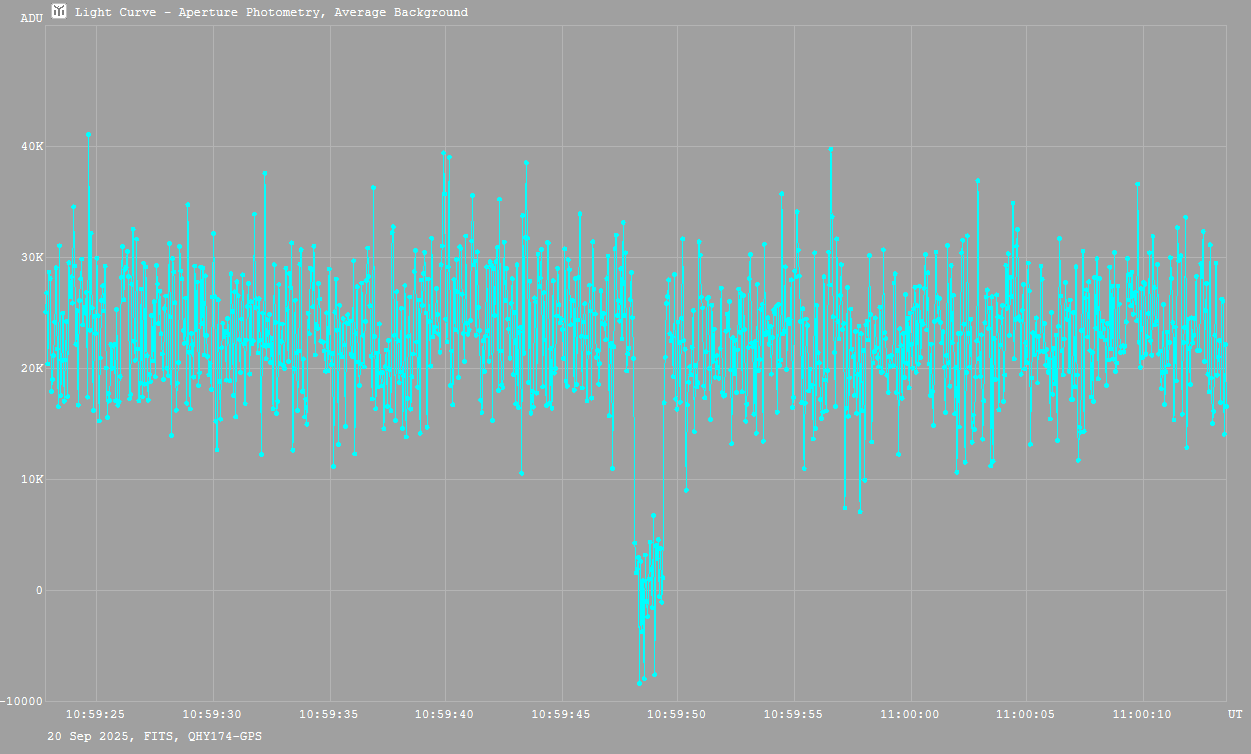This screenshot has height=754, width=1251.
Task: Click the highest data point above 40K
Action: (88, 134)
